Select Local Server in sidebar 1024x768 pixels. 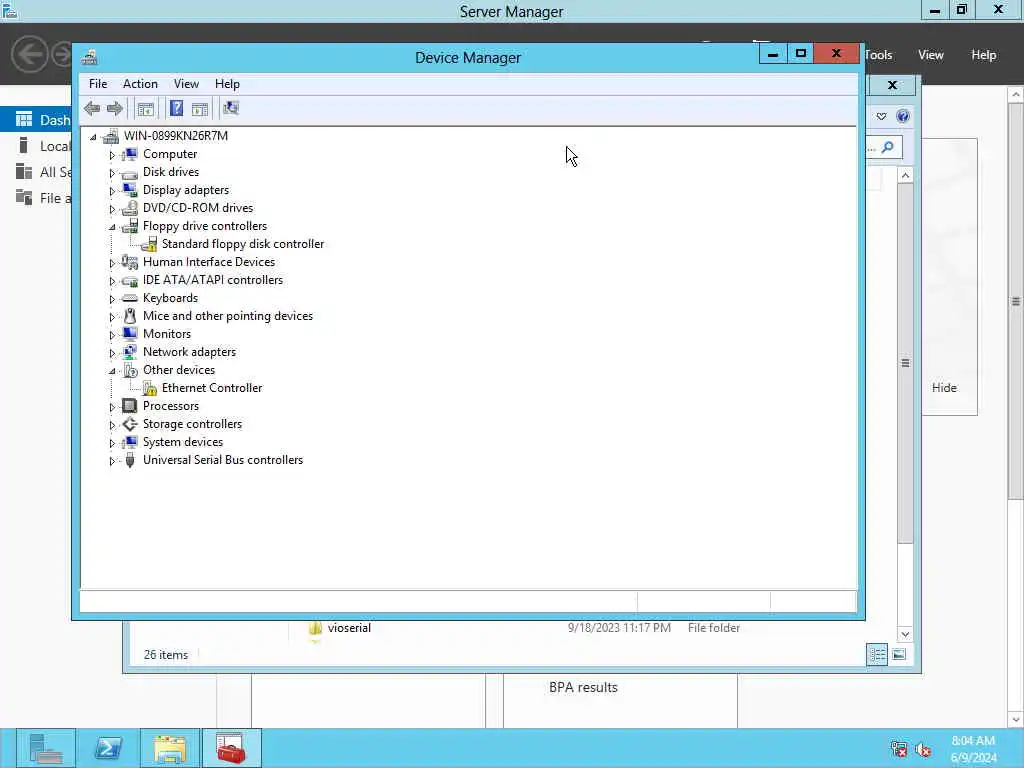coord(37,146)
